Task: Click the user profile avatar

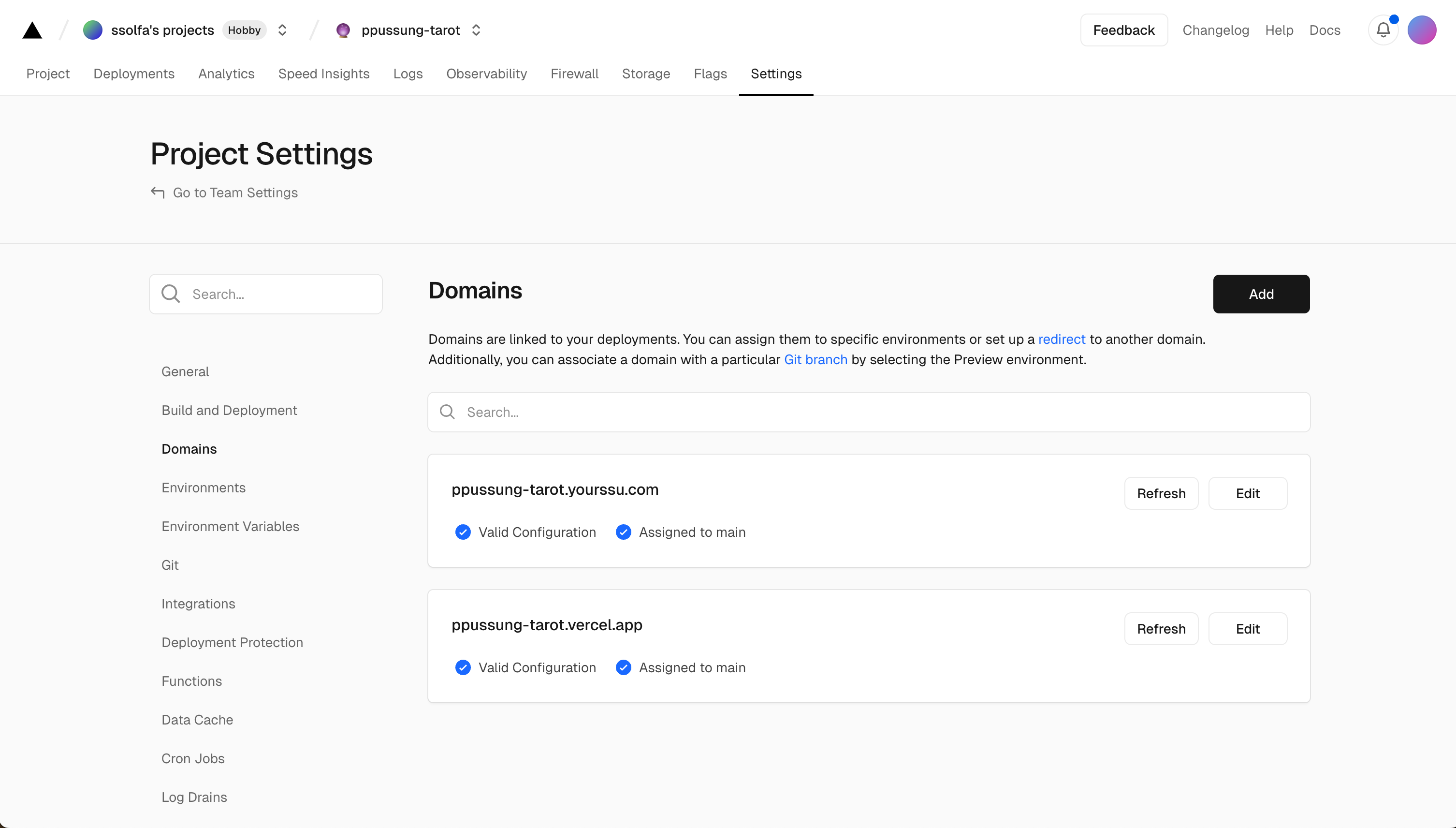Action: [1421, 30]
